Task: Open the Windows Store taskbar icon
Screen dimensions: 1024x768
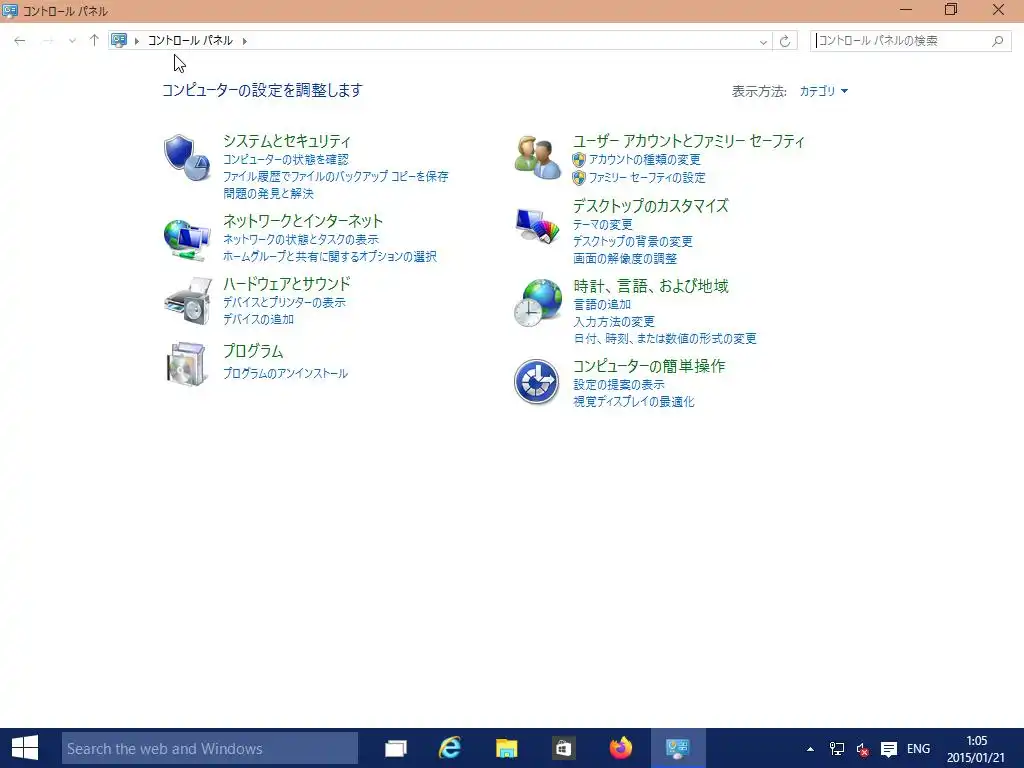Action: 563,748
